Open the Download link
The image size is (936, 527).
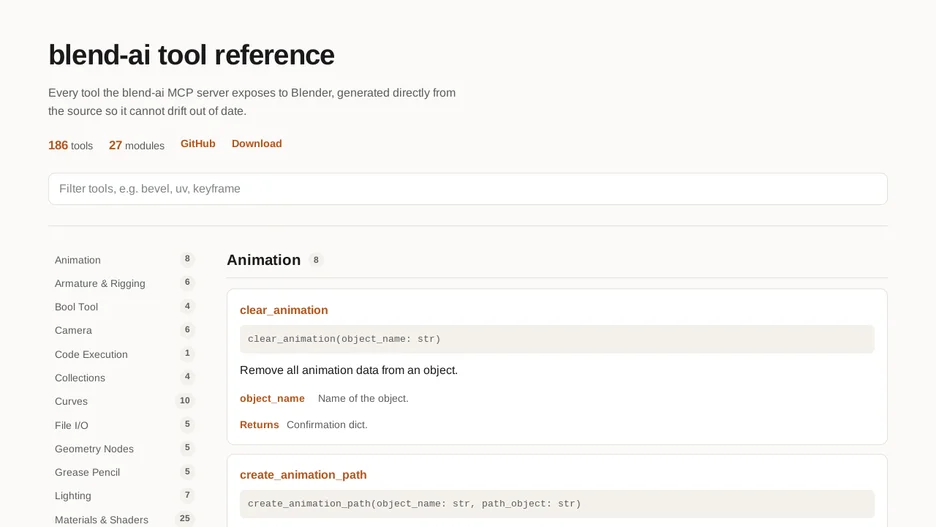coord(257,144)
